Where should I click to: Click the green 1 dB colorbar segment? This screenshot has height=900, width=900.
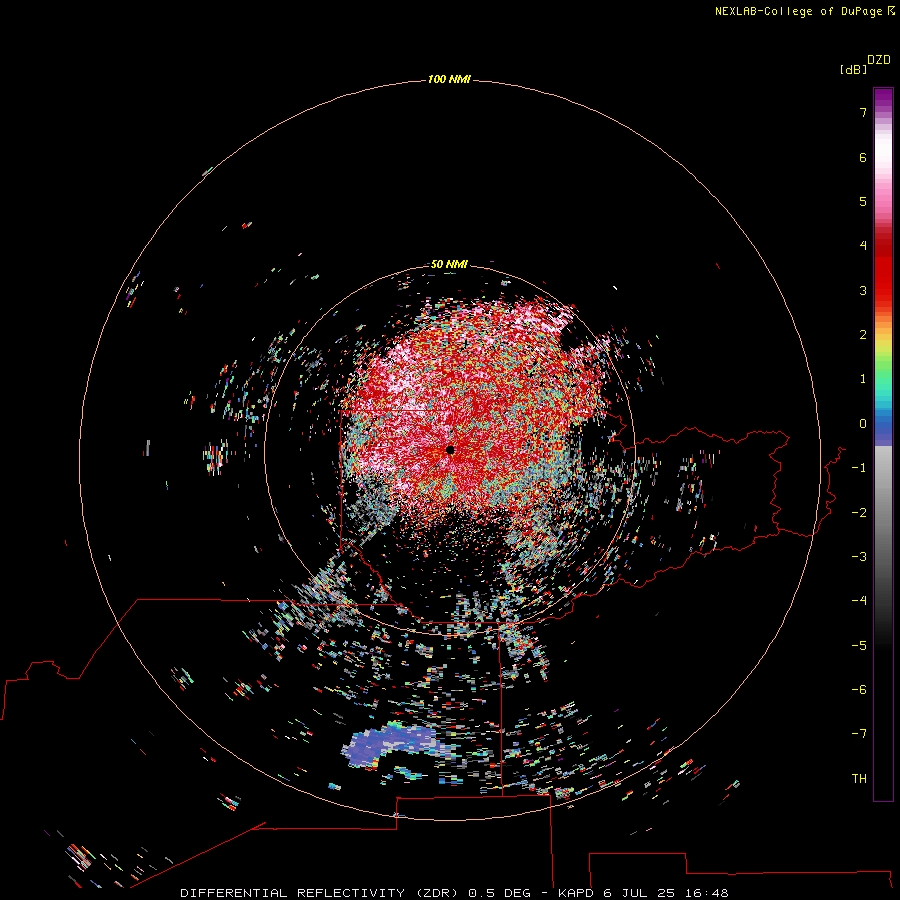(x=883, y=376)
